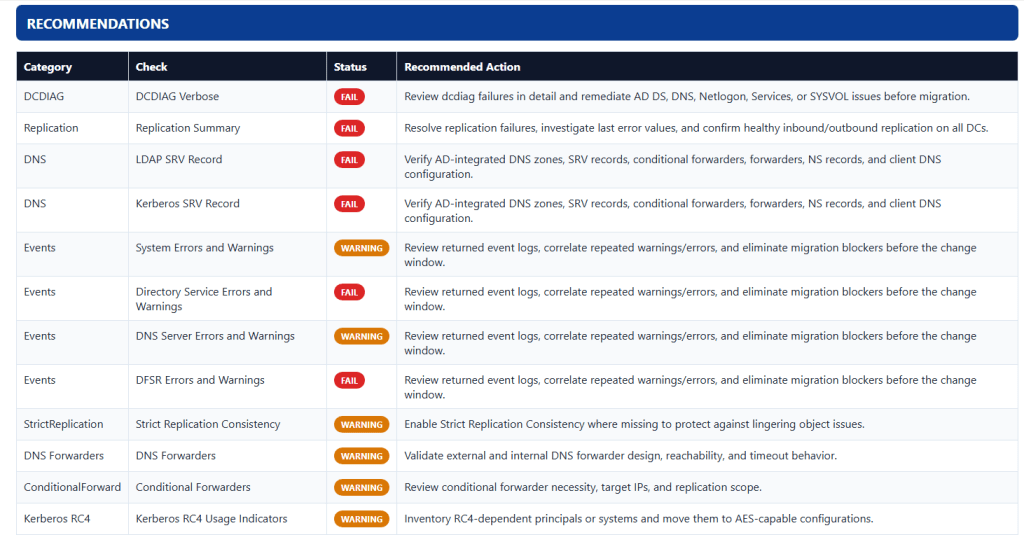Click the RC4-dependent principals recommended action text
This screenshot has width=1024, height=535.
[x=638, y=519]
